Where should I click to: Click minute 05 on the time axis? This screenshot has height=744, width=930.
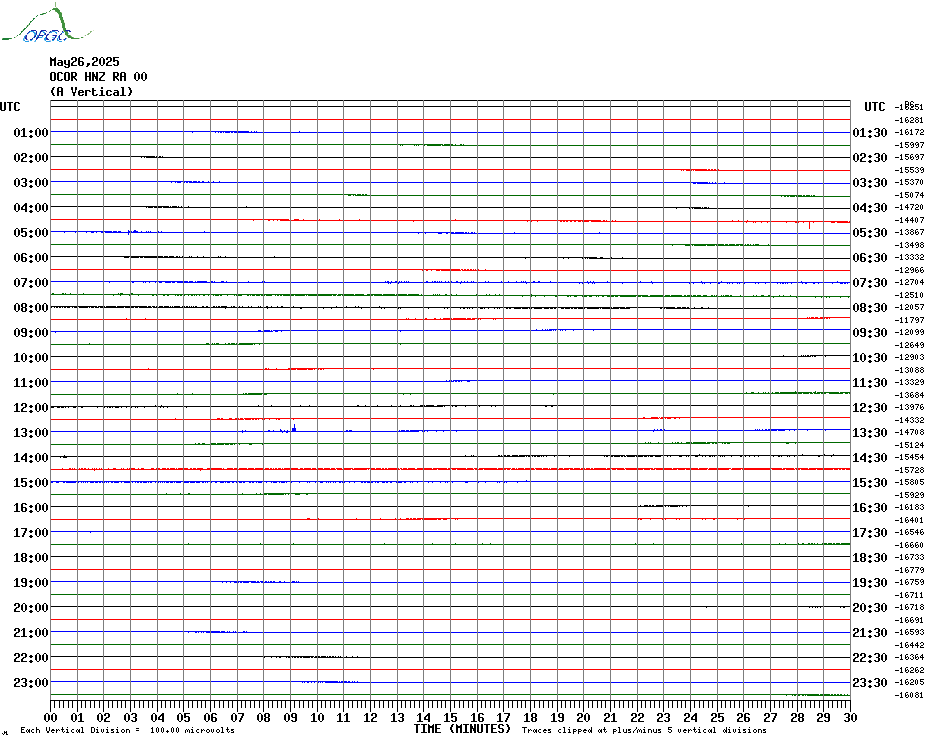pyautogui.click(x=184, y=717)
